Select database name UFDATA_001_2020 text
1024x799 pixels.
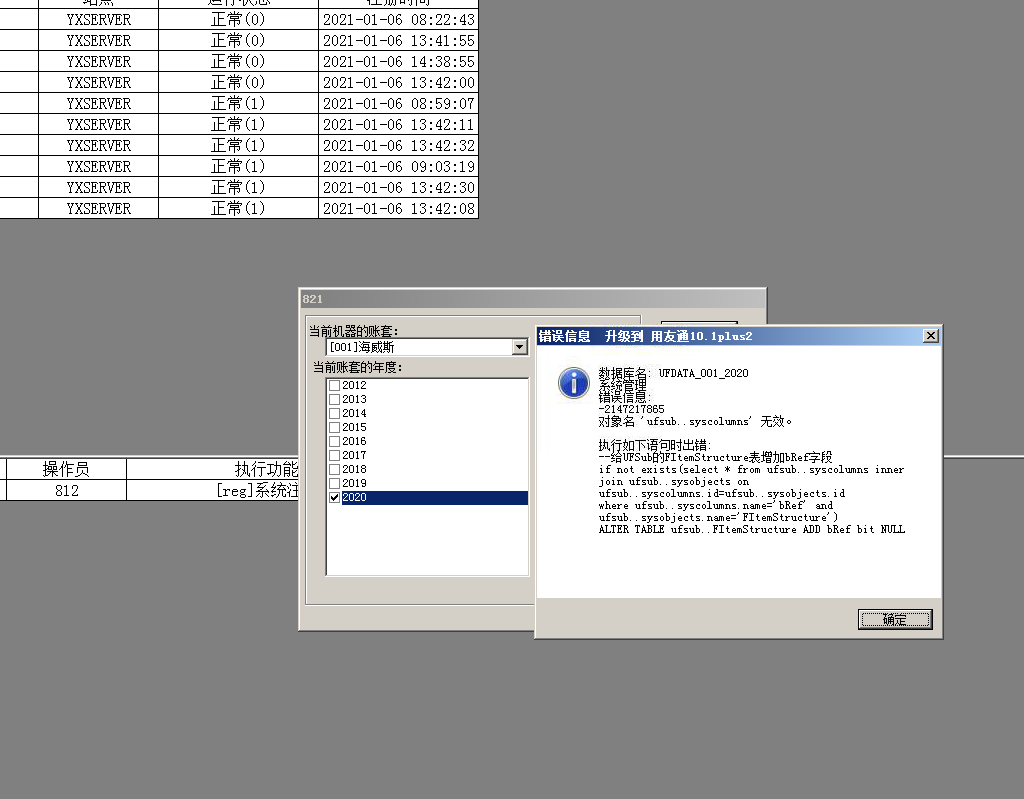(703, 373)
